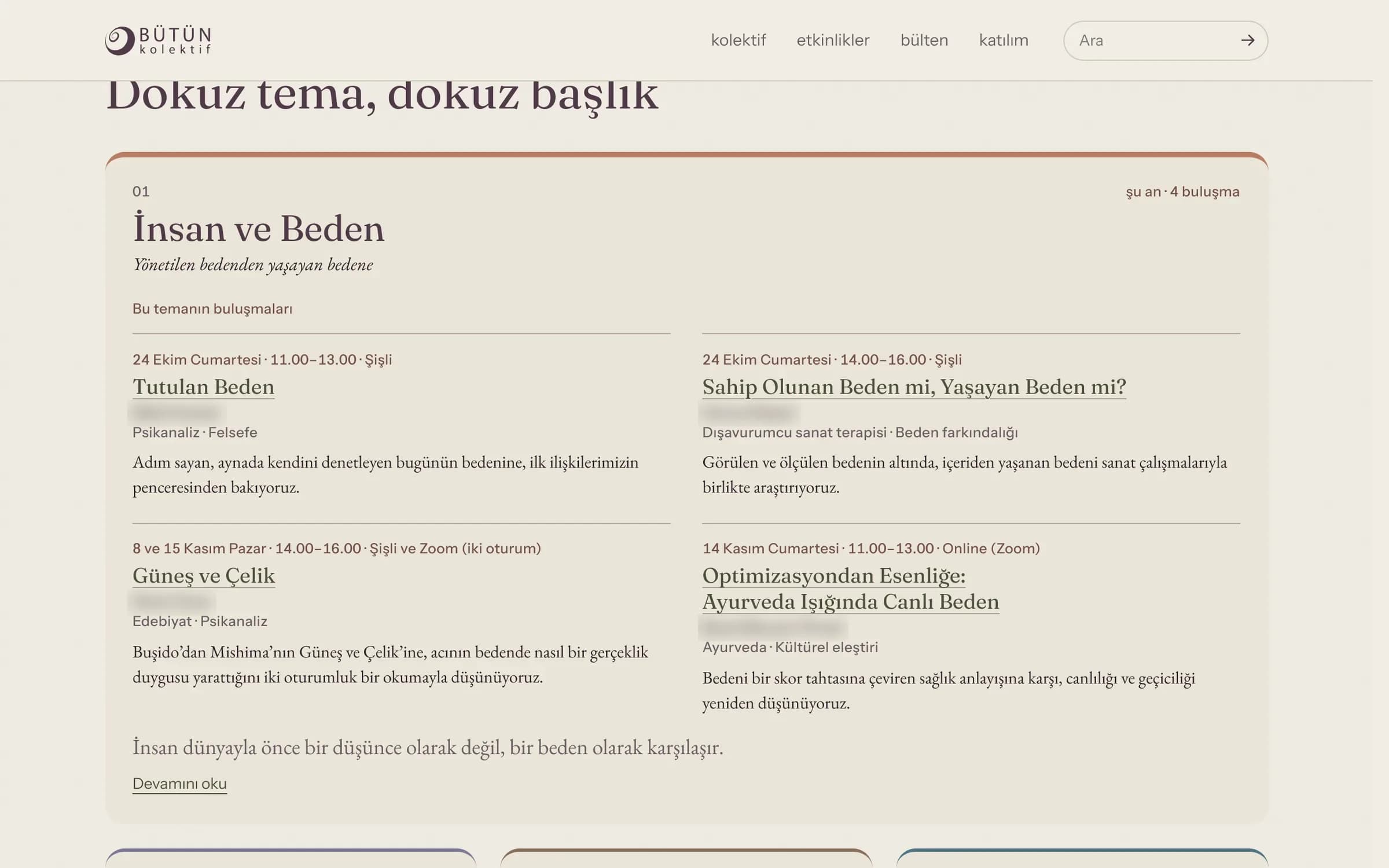This screenshot has width=1389, height=868.
Task: Click '8 ve 15 Kasım Pazar' schedule line
Action: tap(336, 548)
